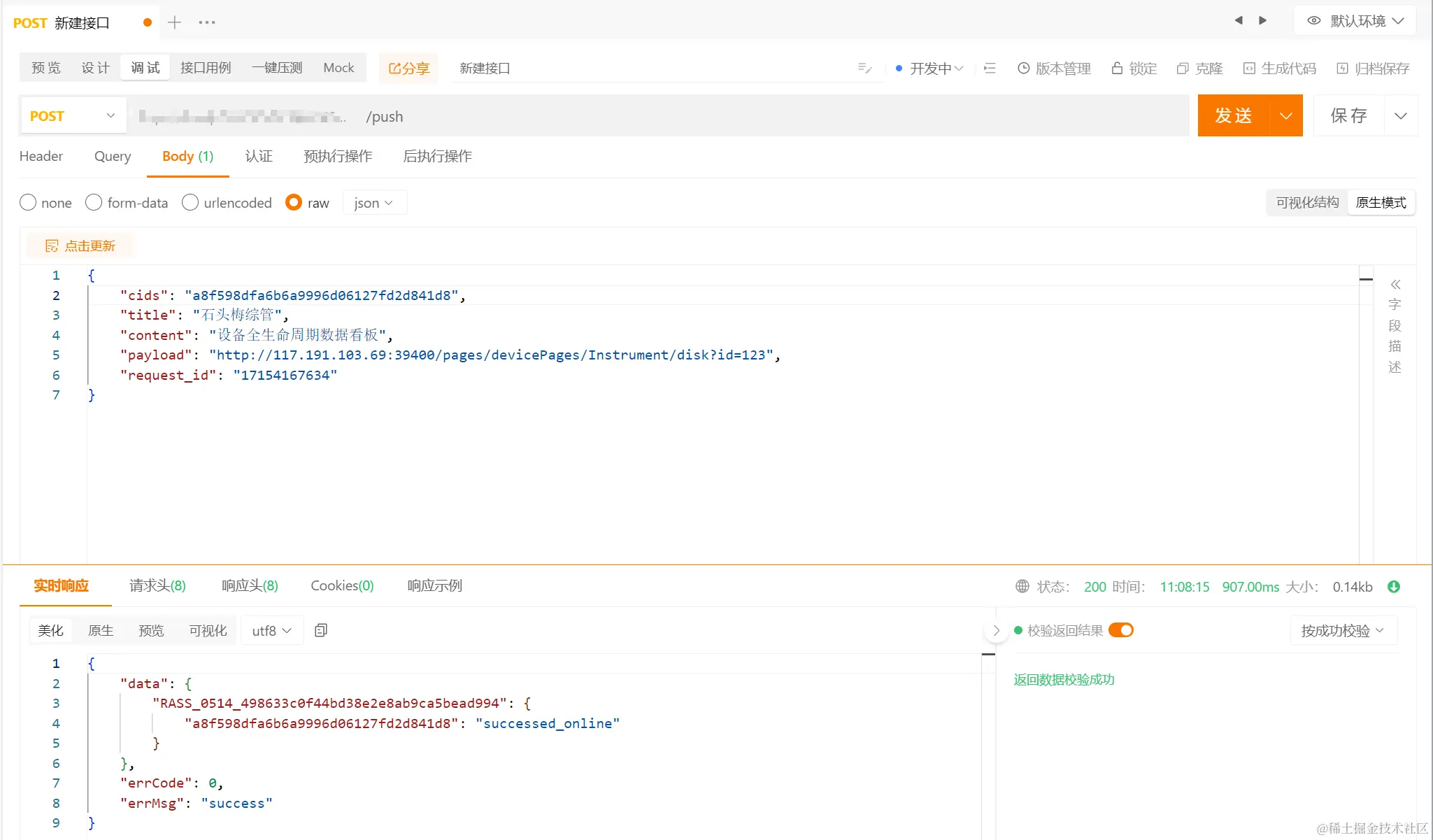The height and width of the screenshot is (840, 1433).
Task: Open the three-dot tab options menu
Action: [x=207, y=22]
